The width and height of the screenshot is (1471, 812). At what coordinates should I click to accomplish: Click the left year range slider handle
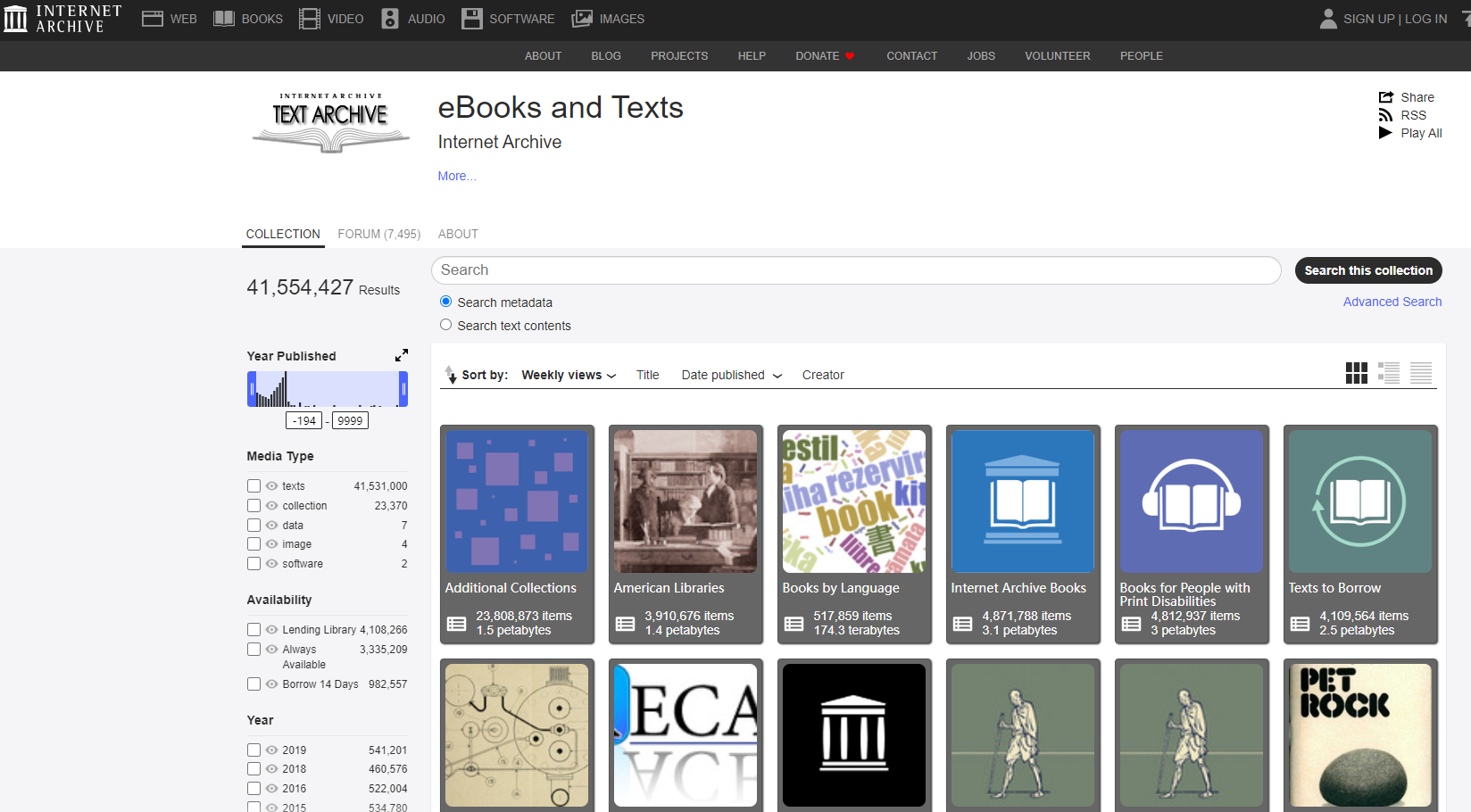point(252,389)
